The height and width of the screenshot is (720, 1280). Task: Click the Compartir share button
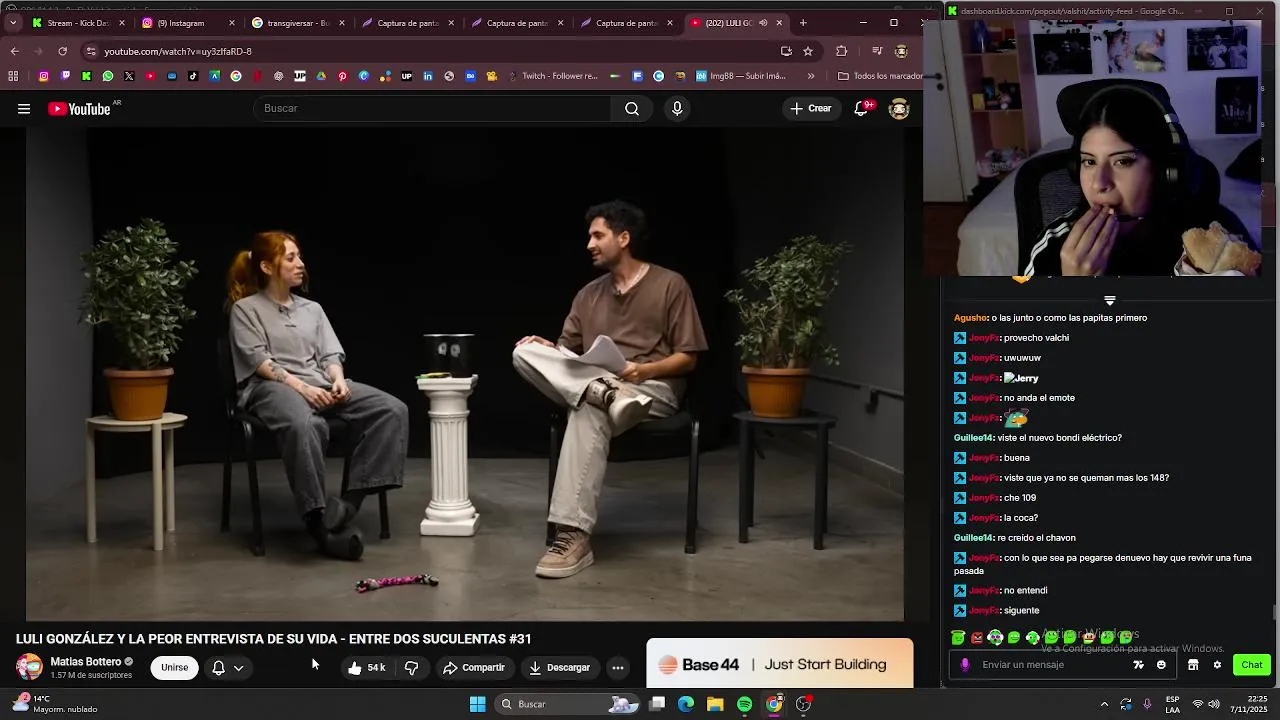(x=474, y=668)
